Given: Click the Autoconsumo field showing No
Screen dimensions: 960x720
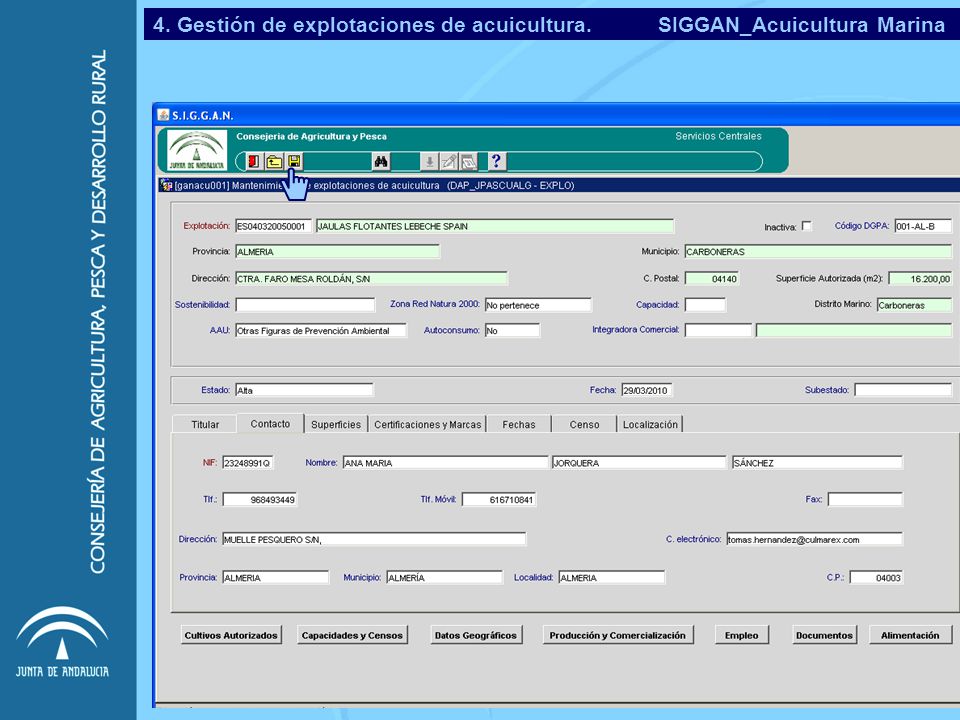Looking at the screenshot, I should (512, 331).
